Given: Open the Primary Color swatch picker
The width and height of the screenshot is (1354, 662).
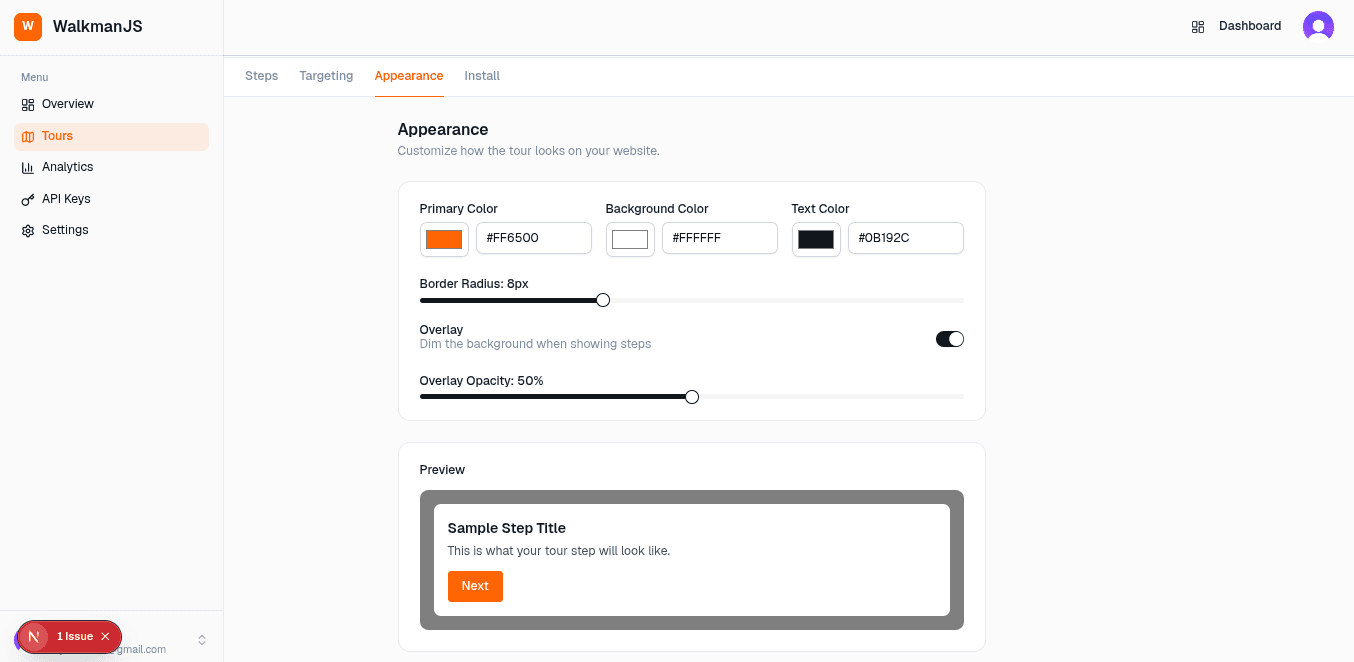Looking at the screenshot, I should click(443, 238).
